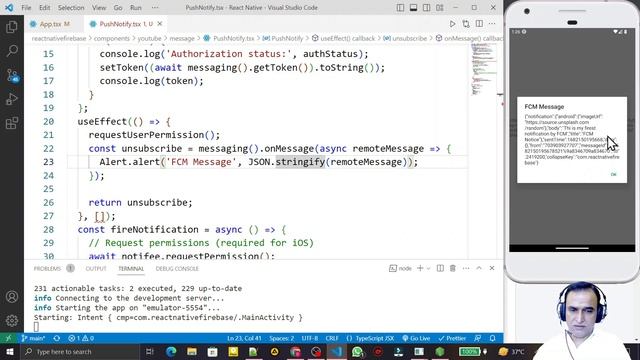
Task: Kill terminal with trash icon
Action: (453, 268)
